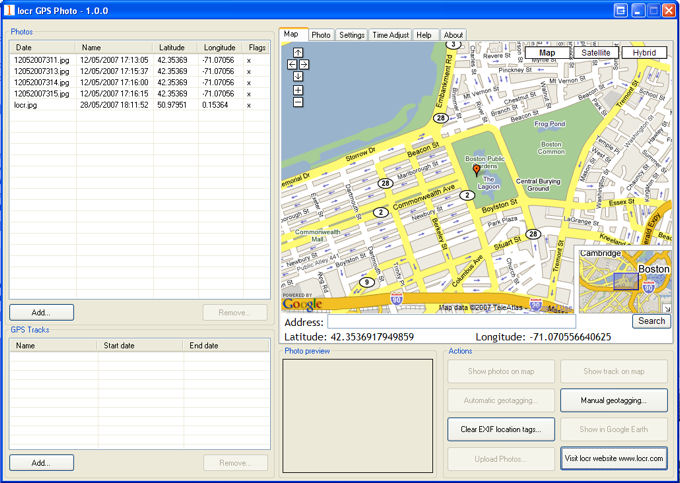Click the Google logo on map

(x=302, y=304)
